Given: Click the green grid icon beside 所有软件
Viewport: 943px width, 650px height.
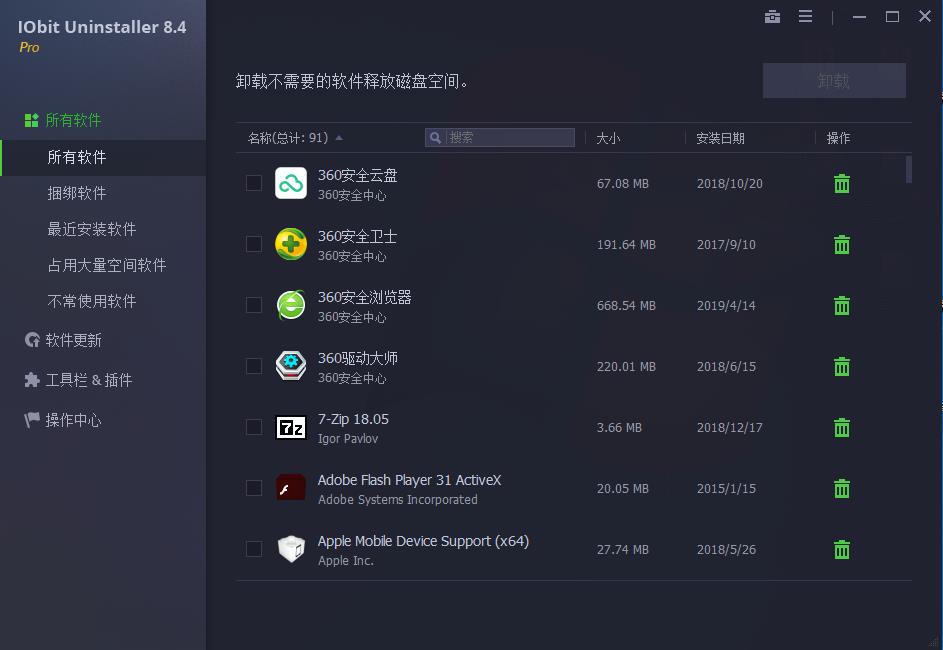Looking at the screenshot, I should pyautogui.click(x=31, y=120).
